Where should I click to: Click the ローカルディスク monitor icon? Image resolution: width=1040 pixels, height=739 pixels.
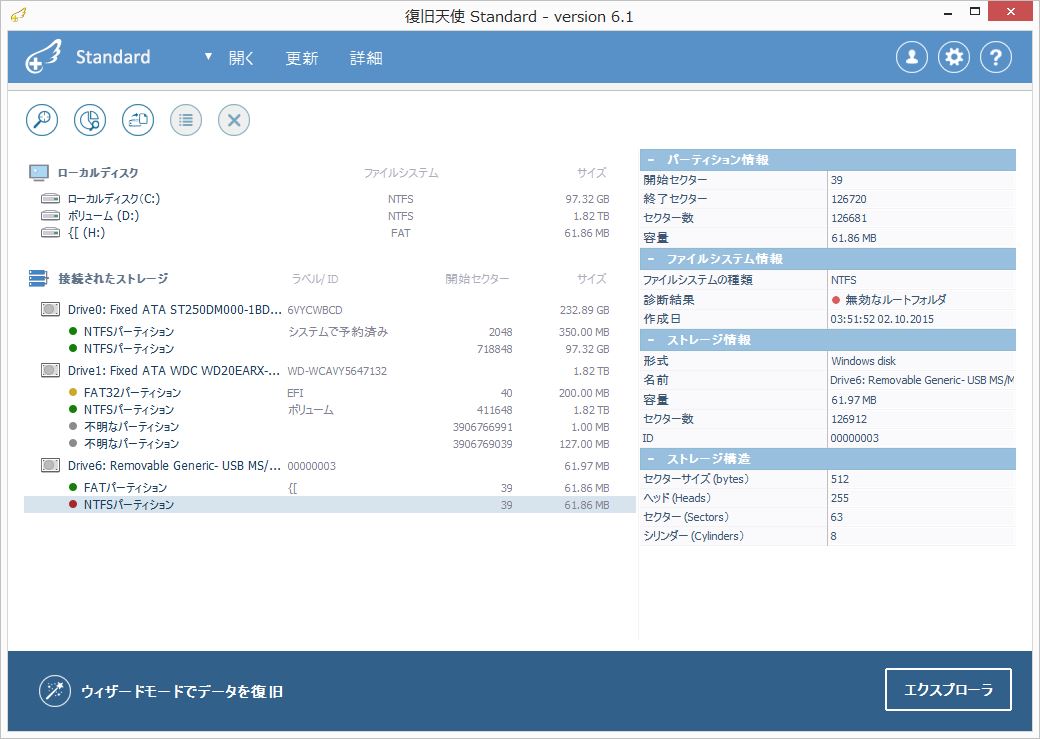[39, 173]
